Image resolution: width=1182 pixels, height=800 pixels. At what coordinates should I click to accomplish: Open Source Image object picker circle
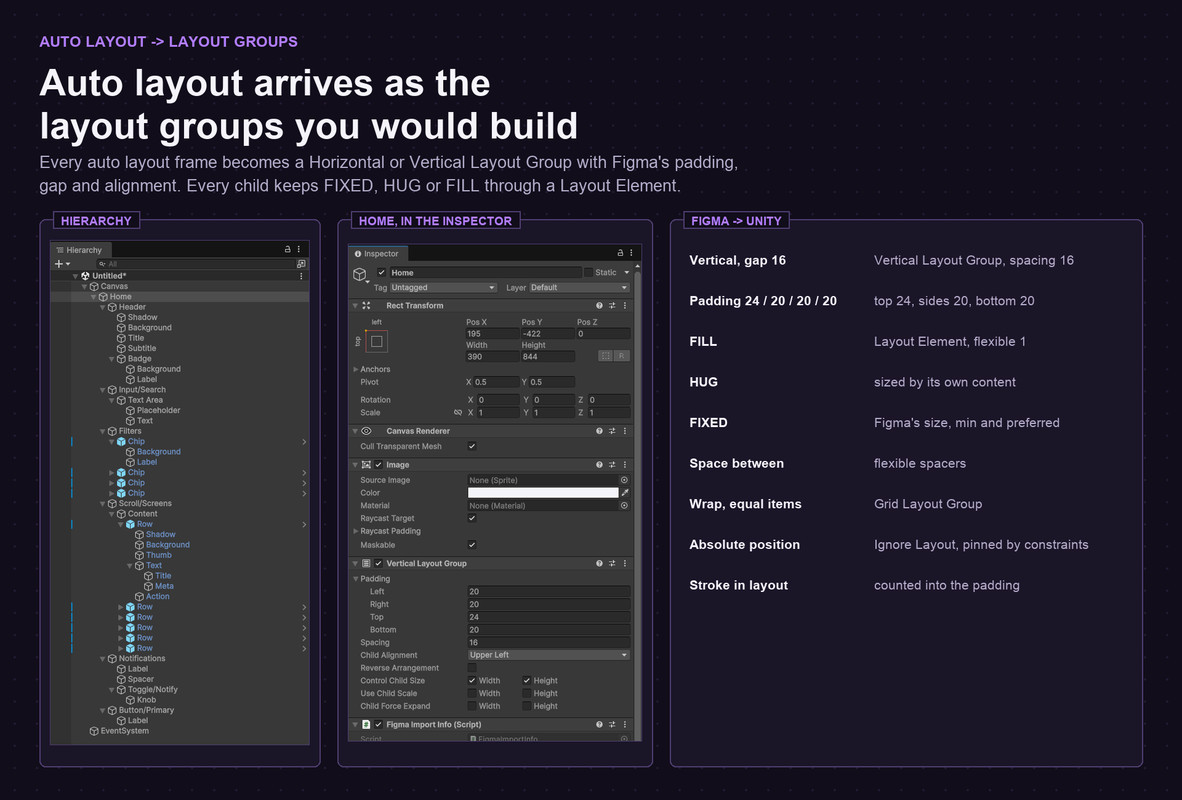click(624, 480)
